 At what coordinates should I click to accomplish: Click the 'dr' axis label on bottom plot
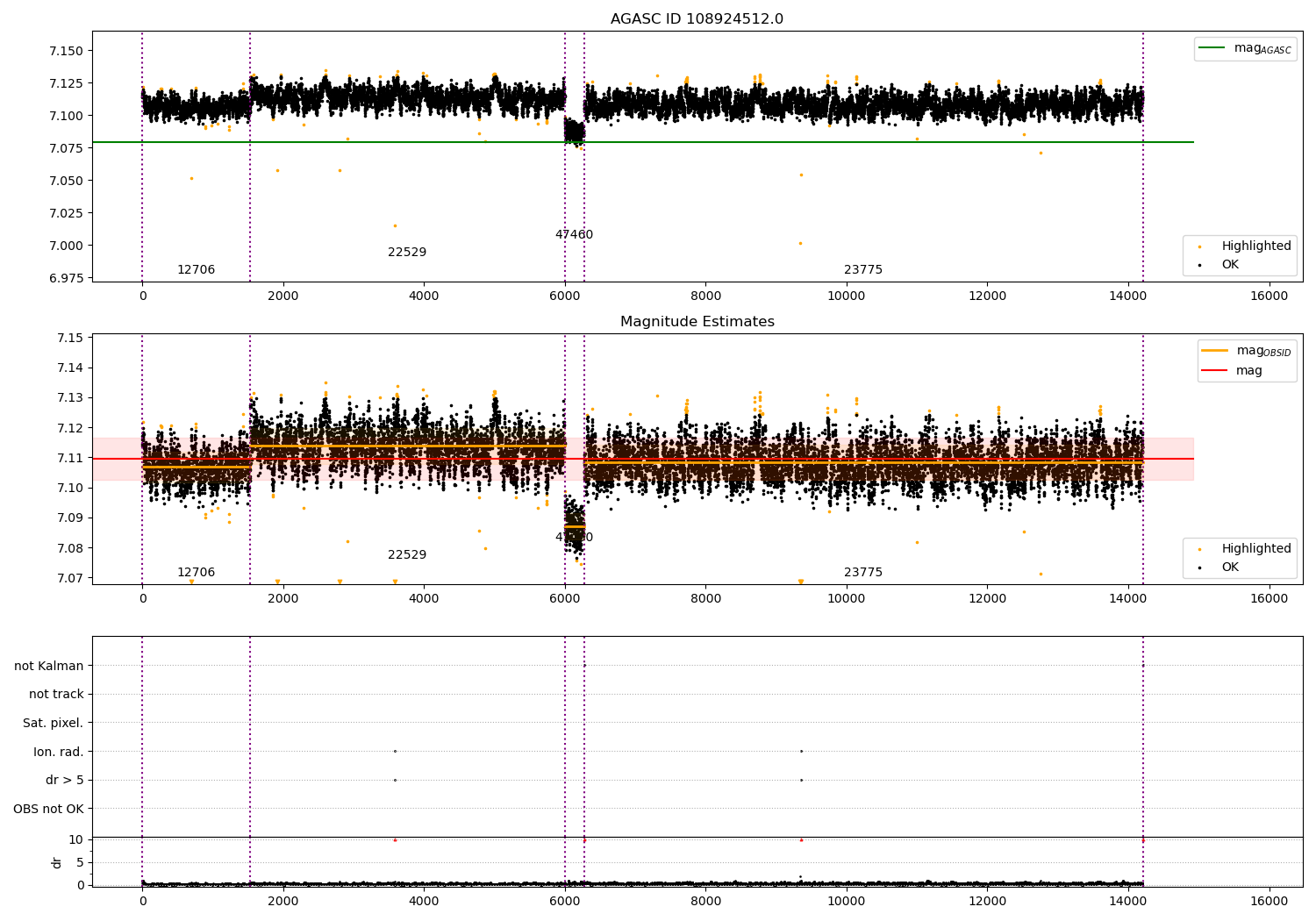pyautogui.click(x=57, y=862)
